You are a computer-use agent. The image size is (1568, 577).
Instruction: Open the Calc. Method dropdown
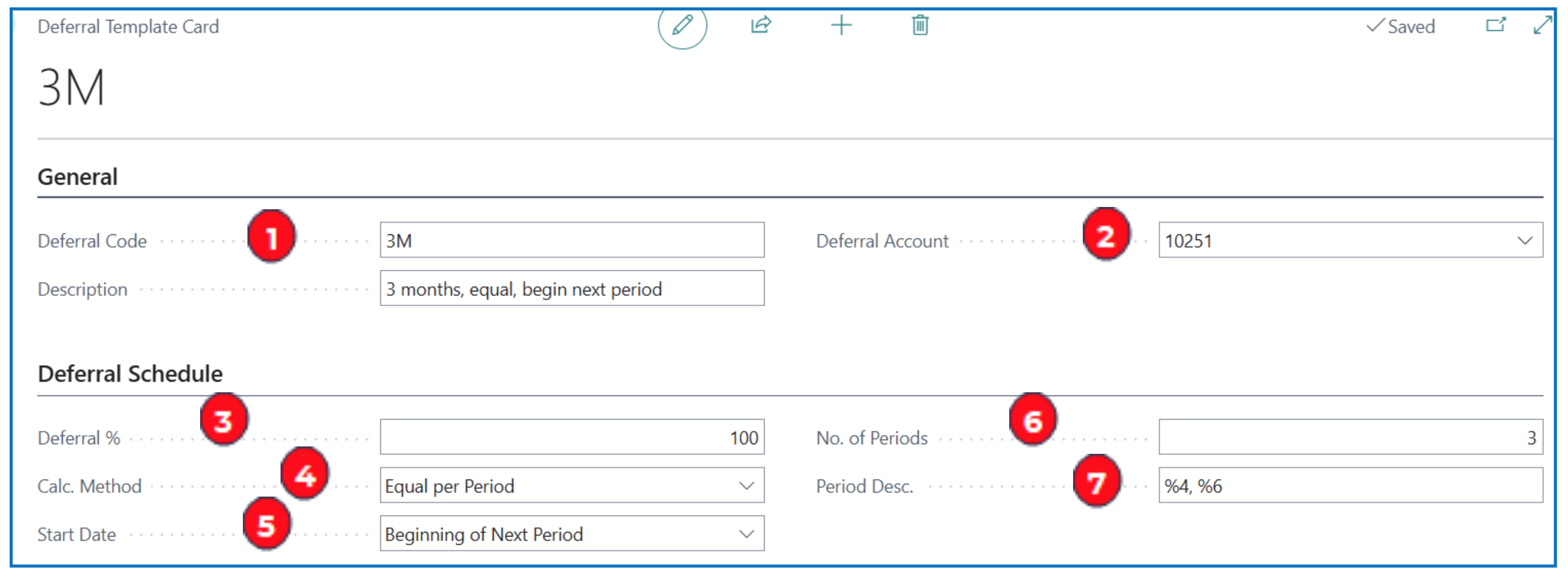coord(746,486)
